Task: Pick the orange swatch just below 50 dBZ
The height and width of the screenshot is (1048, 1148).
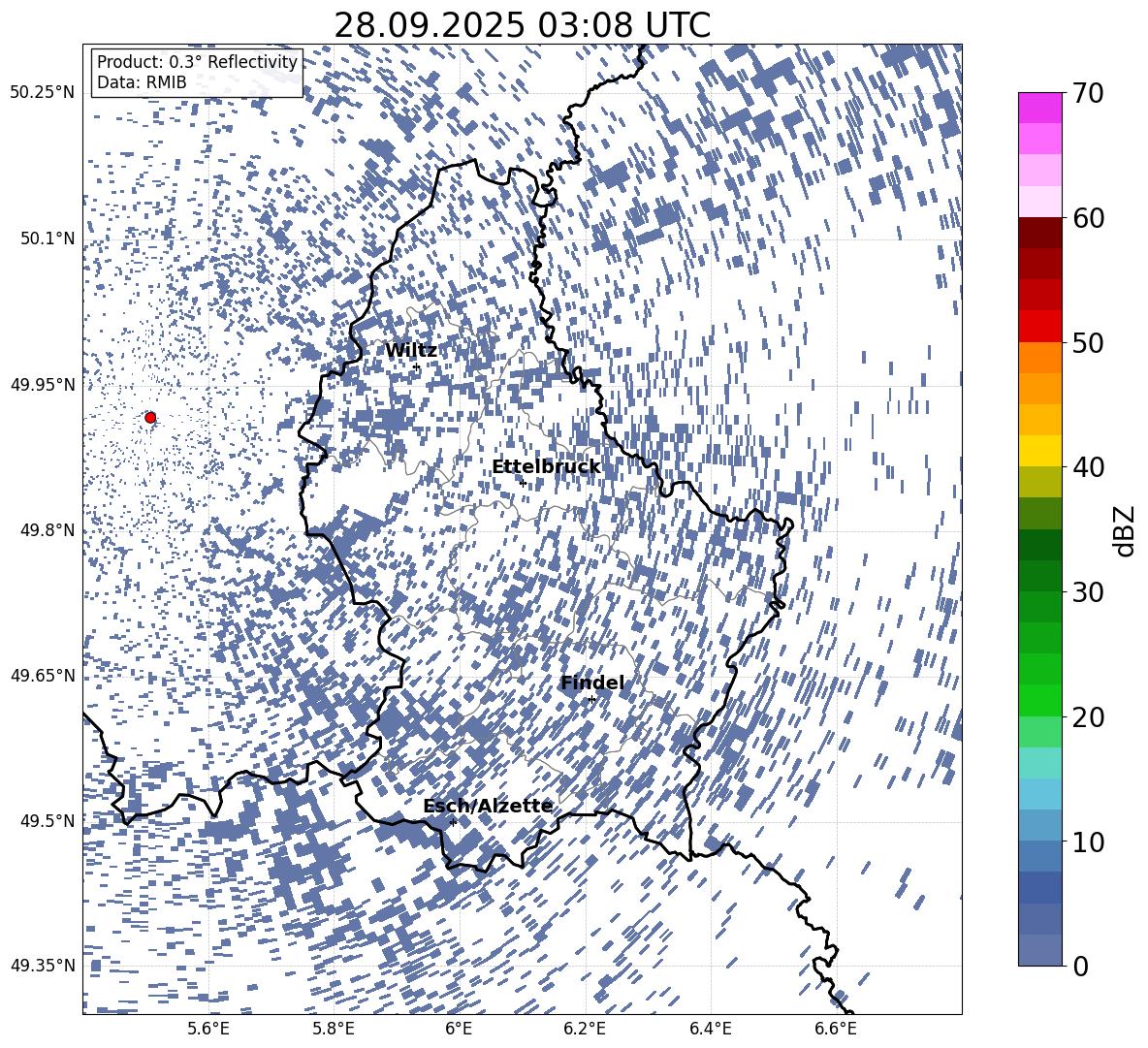Action: 1039,358
